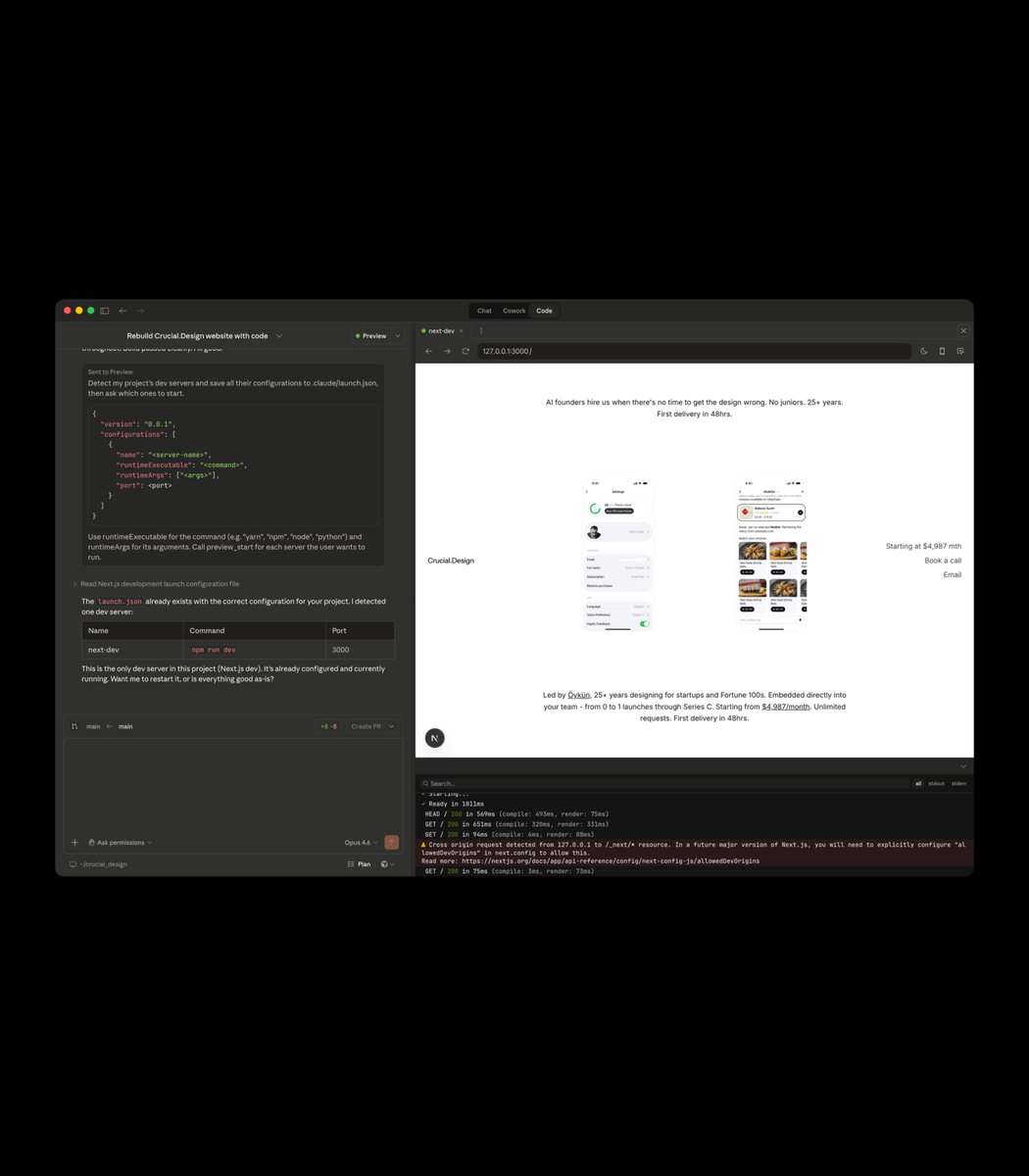Collapse the console panel chevron
This screenshot has width=1029, height=1176.
coord(963,765)
